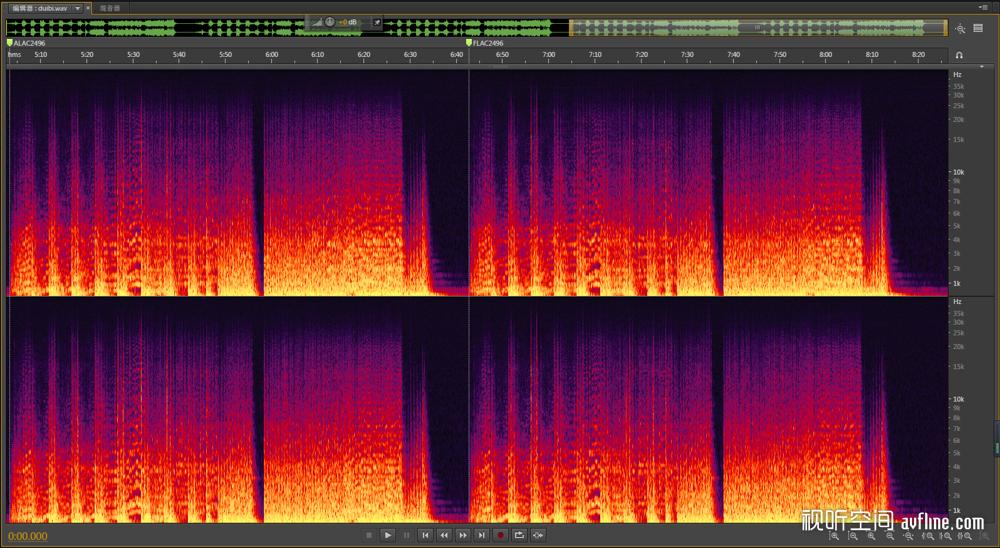Click the 6:00 mark on the time ruler
The width and height of the screenshot is (1000, 548).
[272, 55]
